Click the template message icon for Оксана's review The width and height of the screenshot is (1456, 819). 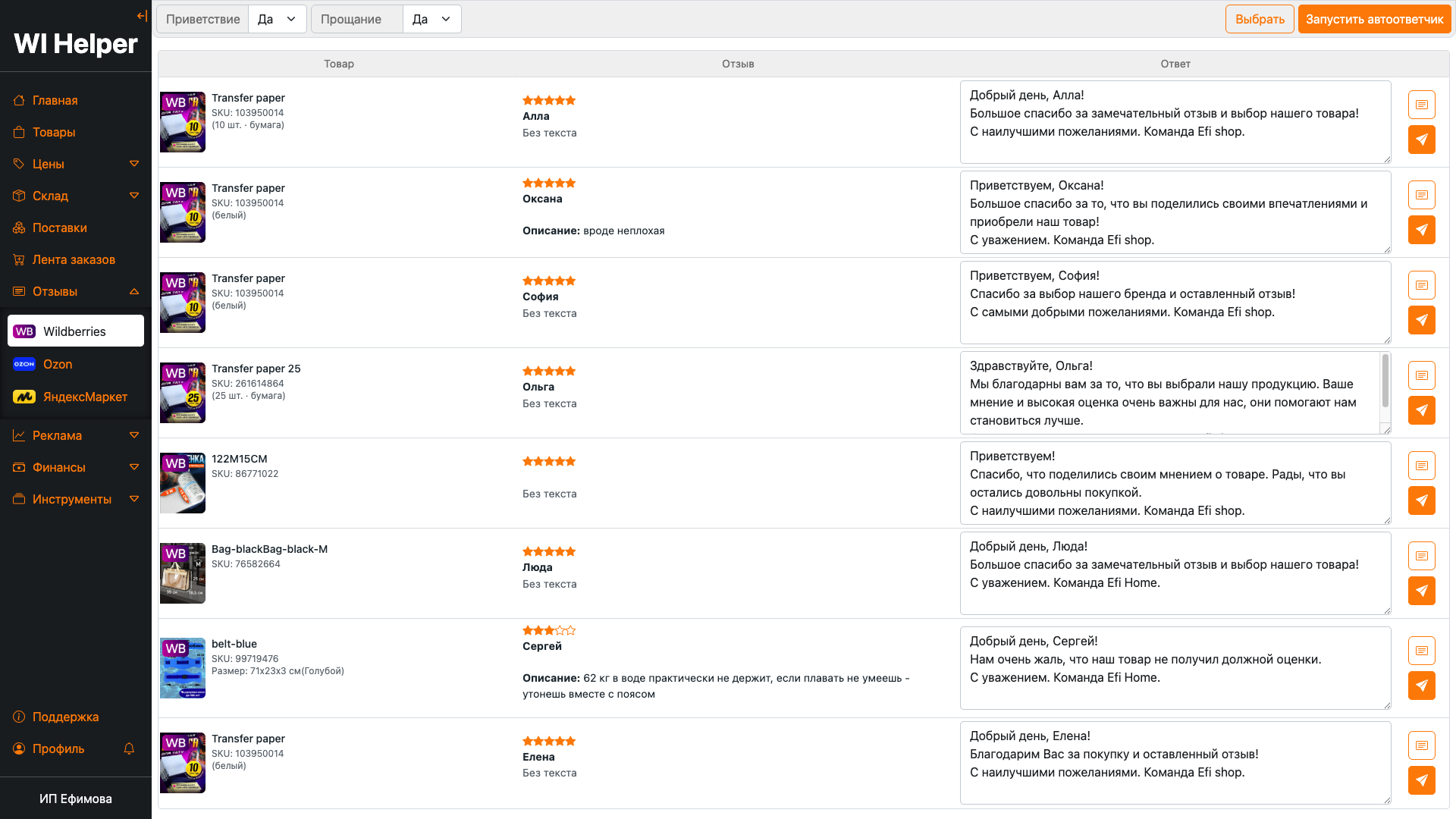click(1421, 195)
